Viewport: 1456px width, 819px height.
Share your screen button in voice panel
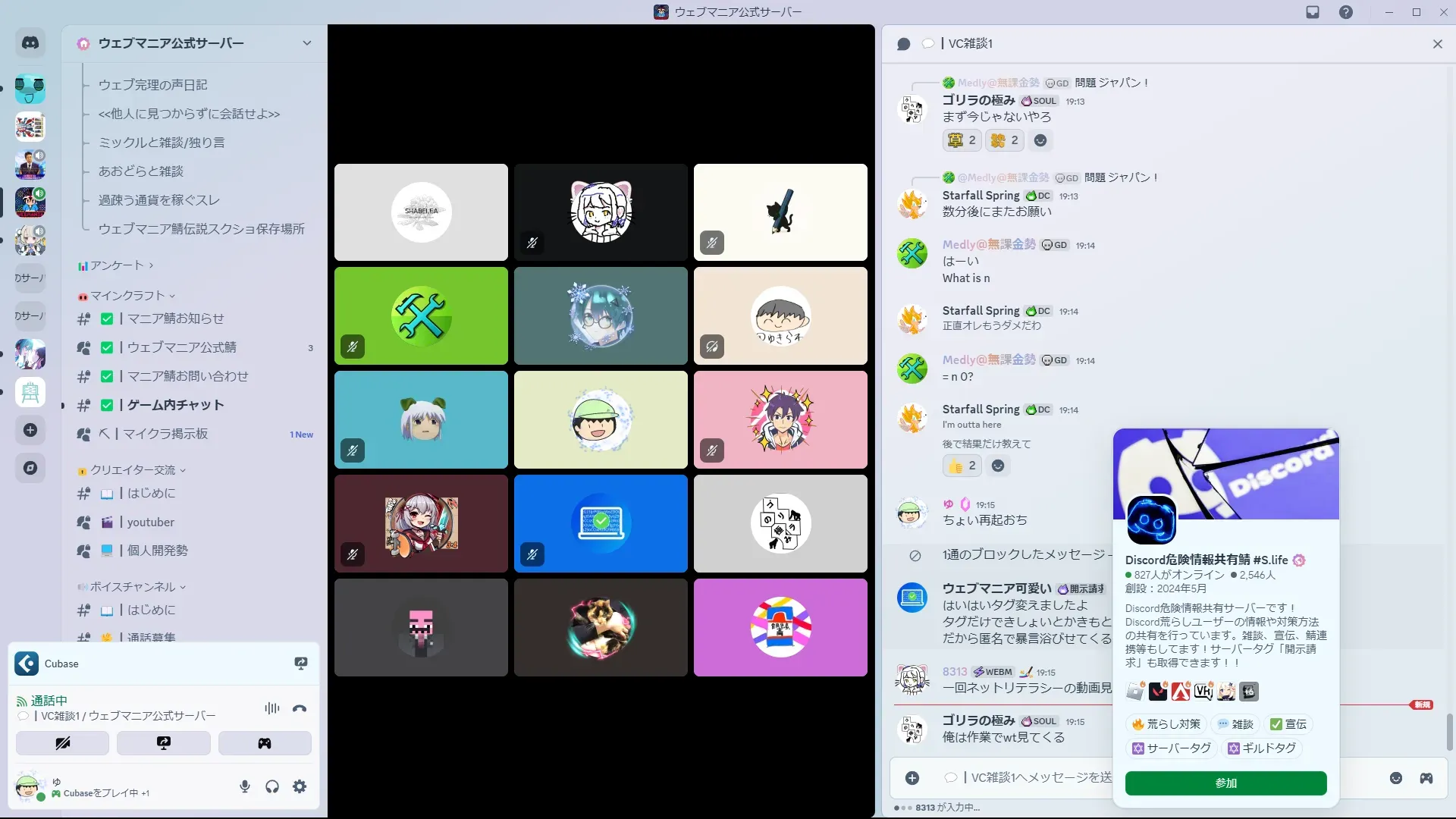click(164, 743)
